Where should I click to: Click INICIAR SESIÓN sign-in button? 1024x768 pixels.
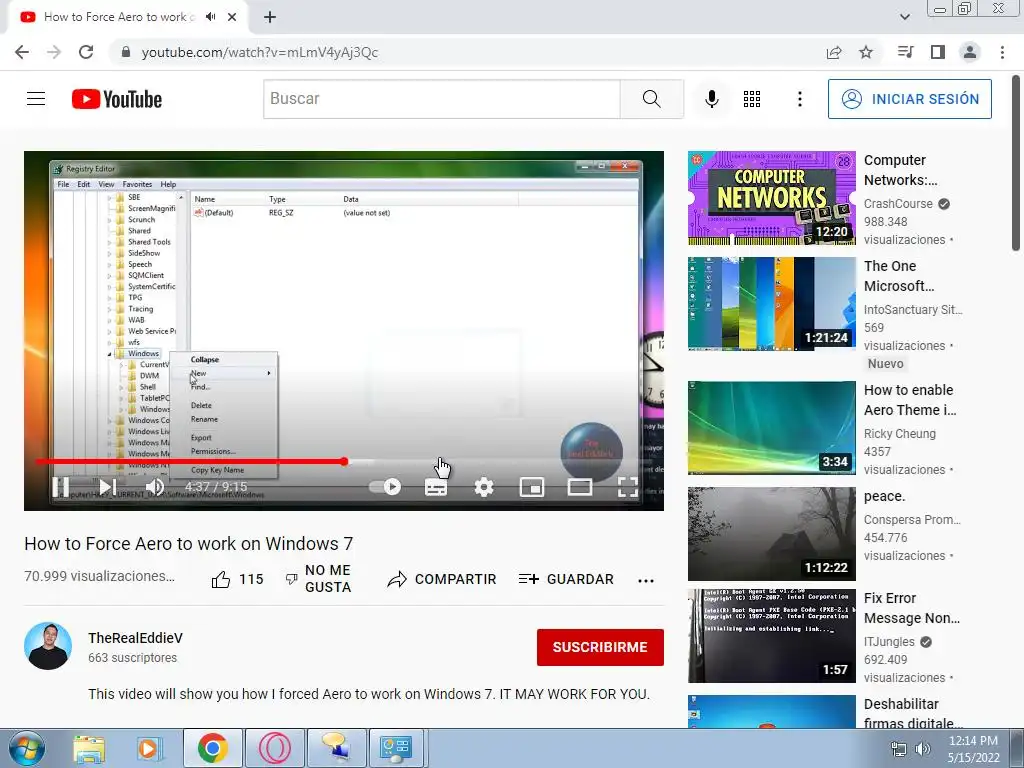tap(910, 99)
